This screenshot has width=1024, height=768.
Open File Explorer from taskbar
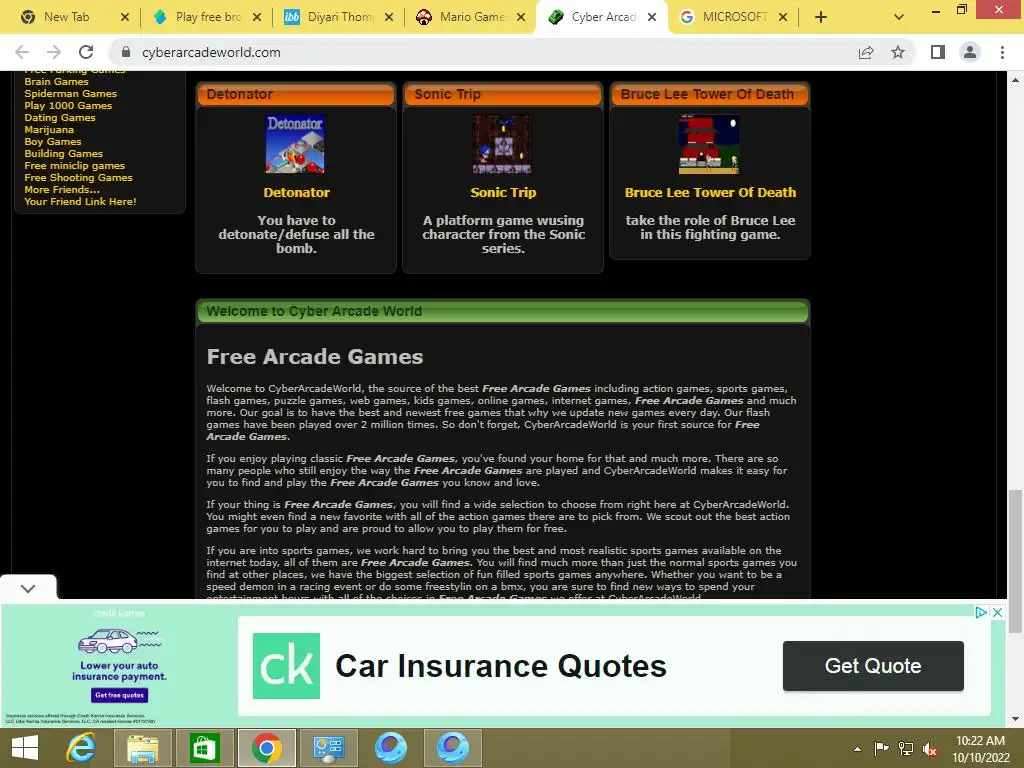pyautogui.click(x=142, y=748)
